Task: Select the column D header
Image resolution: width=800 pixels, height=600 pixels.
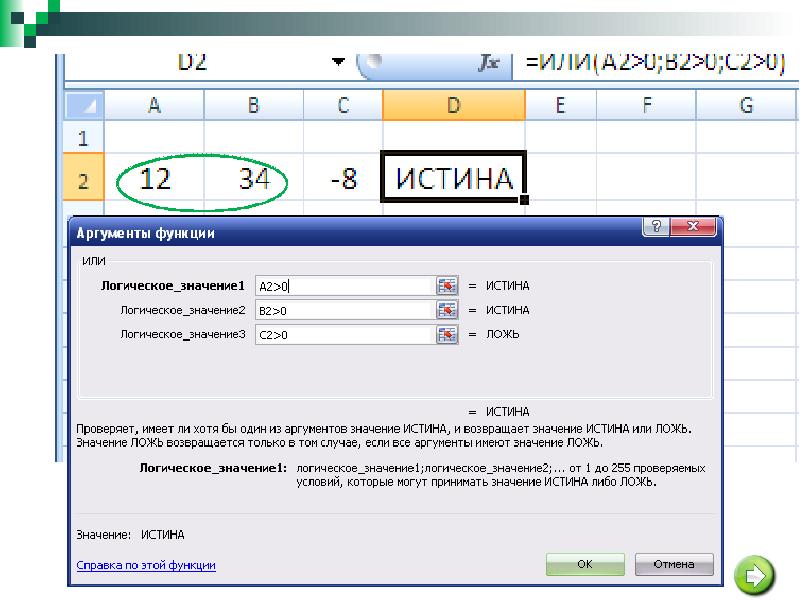Action: (453, 105)
